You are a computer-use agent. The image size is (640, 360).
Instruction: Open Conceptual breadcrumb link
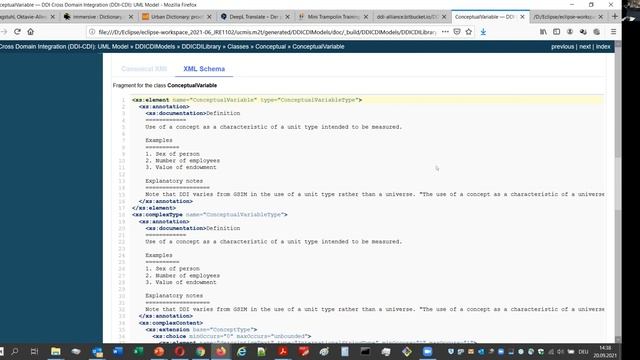(x=271, y=47)
